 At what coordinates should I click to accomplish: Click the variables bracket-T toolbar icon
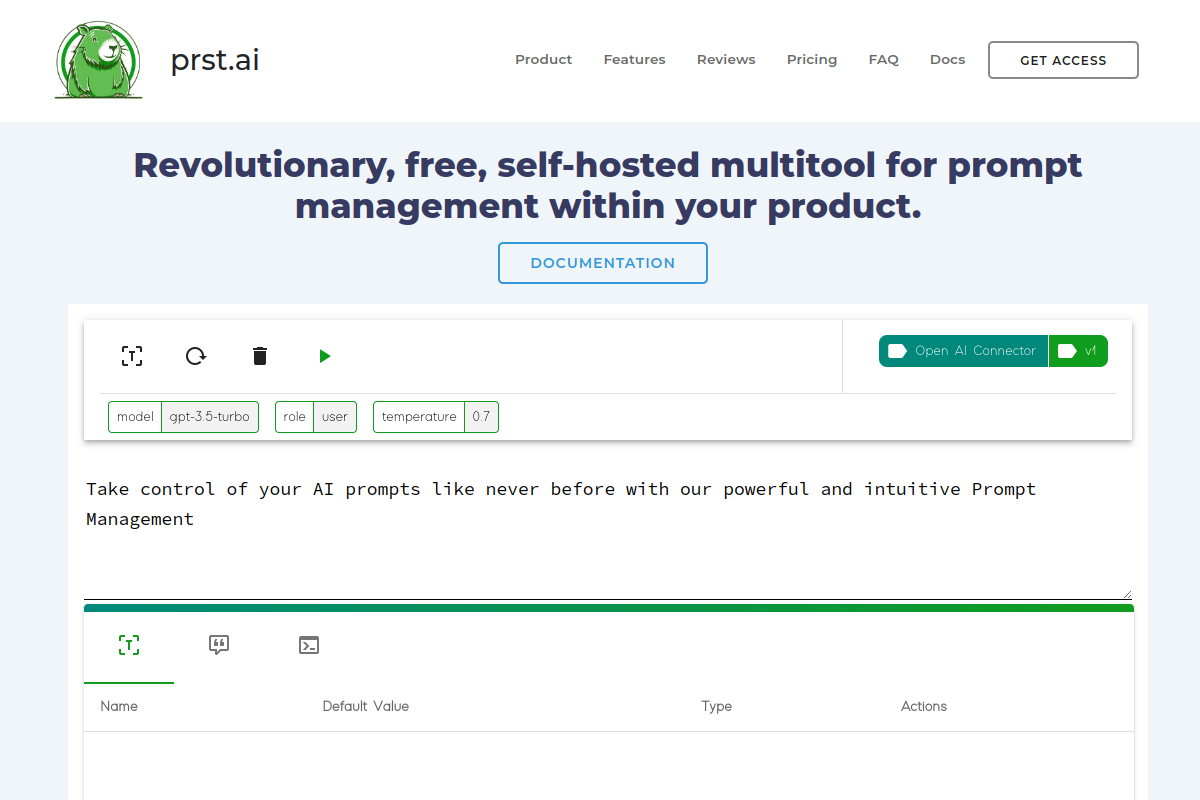click(x=132, y=356)
